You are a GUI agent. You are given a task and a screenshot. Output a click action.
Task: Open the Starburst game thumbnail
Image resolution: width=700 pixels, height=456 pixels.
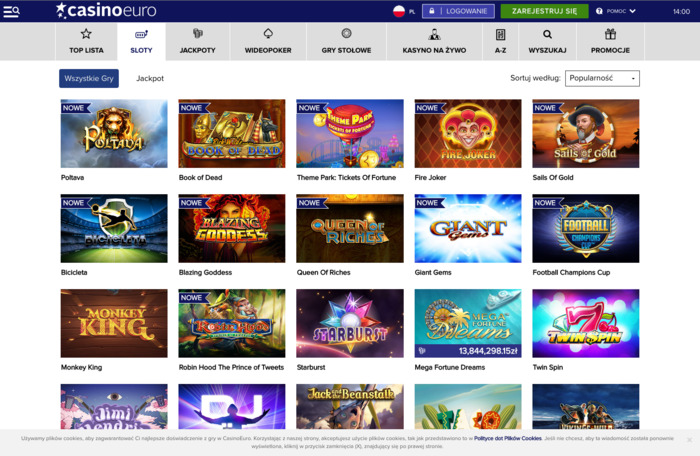[350, 323]
